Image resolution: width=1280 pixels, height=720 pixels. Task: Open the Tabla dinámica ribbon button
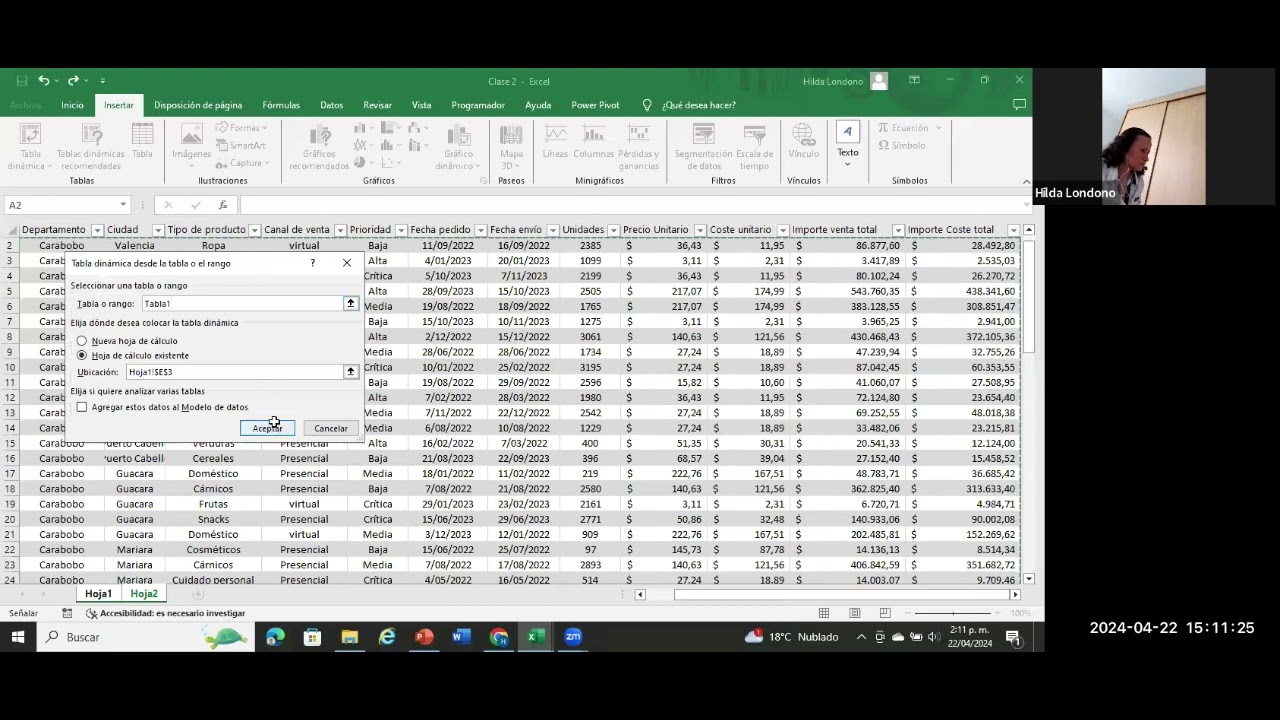(x=31, y=147)
